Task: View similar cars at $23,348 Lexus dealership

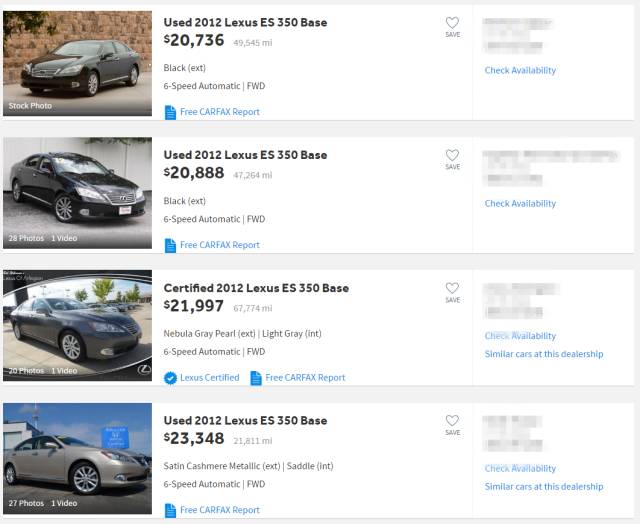Action: click(544, 486)
